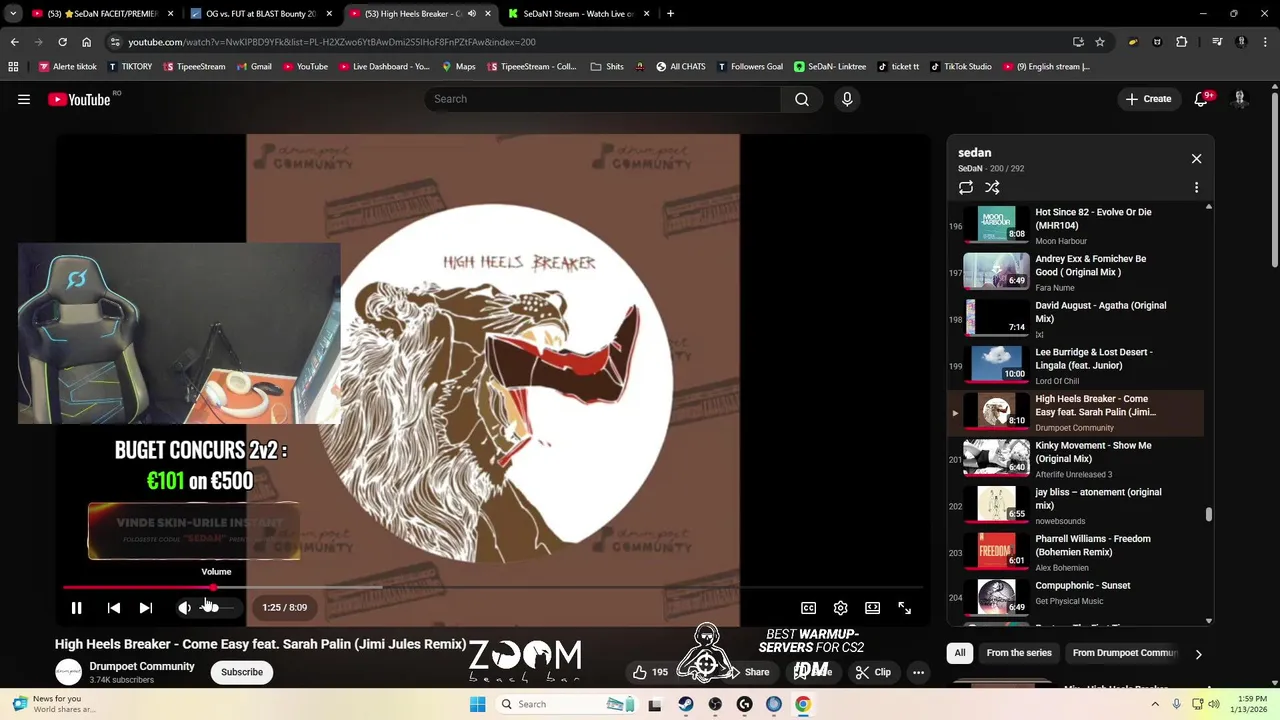Toggle shuffle playlist icon
The image size is (1280, 720).
(992, 187)
